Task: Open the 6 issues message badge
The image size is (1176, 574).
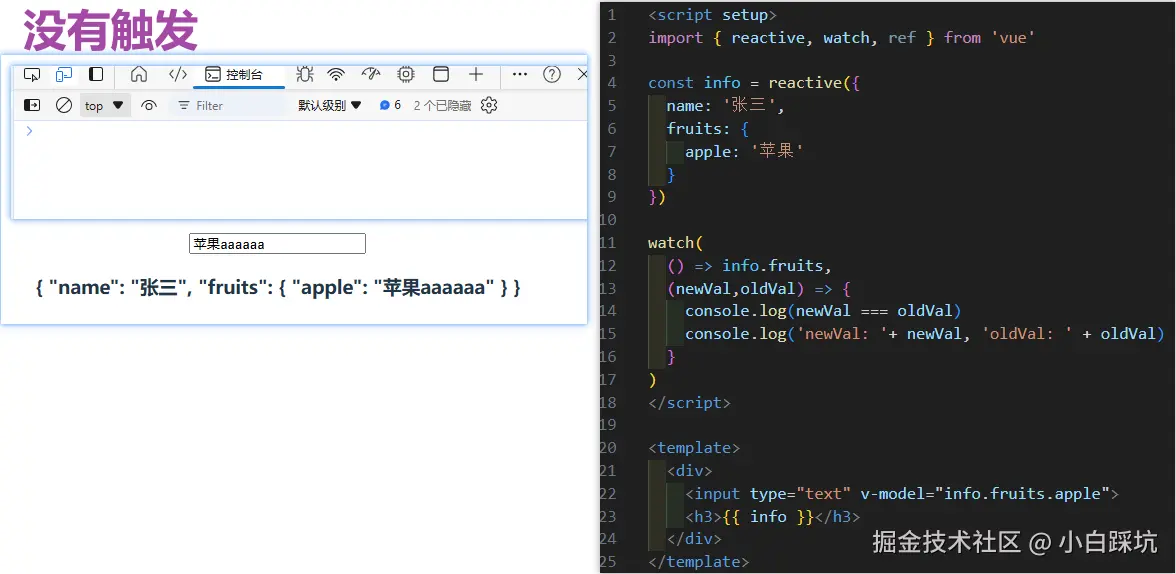Action: coord(390,106)
